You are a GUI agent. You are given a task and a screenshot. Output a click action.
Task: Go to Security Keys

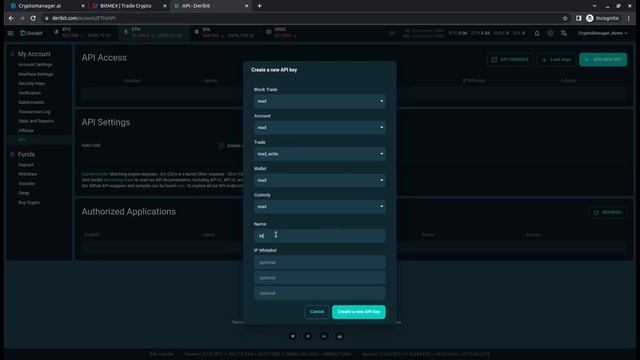(31, 83)
